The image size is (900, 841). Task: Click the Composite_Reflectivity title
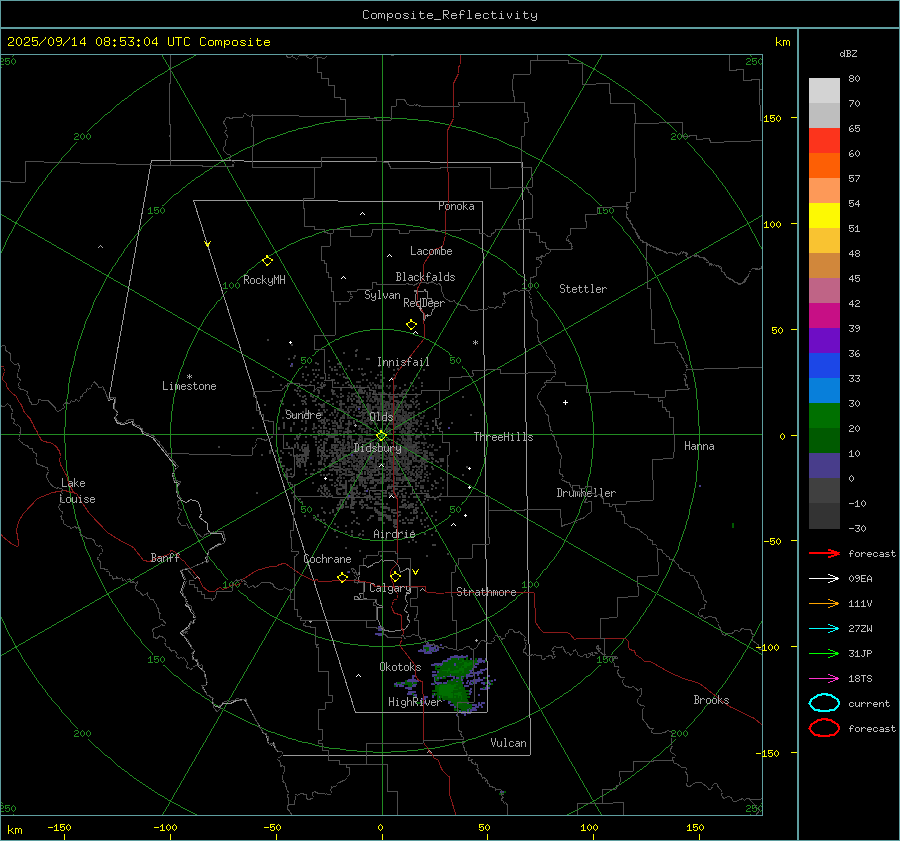coord(449,15)
